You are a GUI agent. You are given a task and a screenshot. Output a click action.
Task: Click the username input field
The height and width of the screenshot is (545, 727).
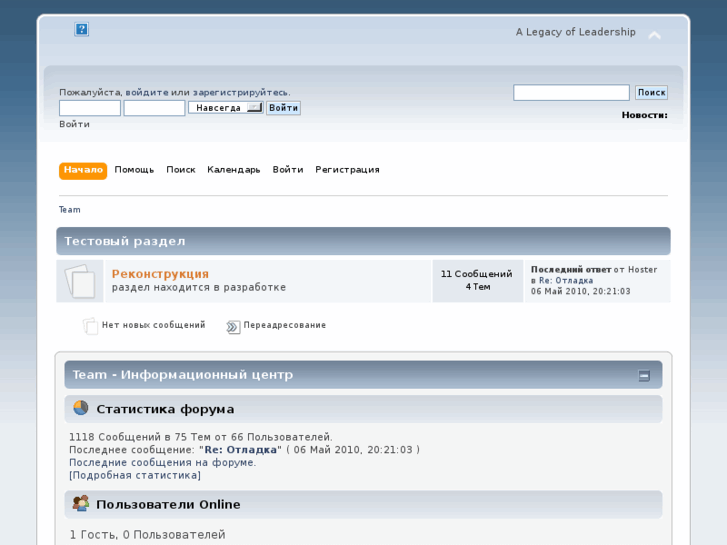(90, 108)
